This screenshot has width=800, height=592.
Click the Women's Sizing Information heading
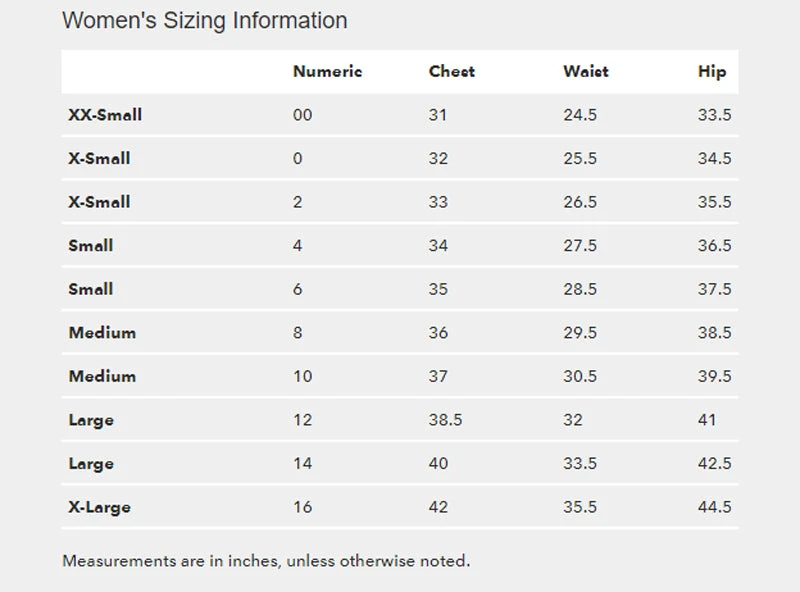point(205,20)
